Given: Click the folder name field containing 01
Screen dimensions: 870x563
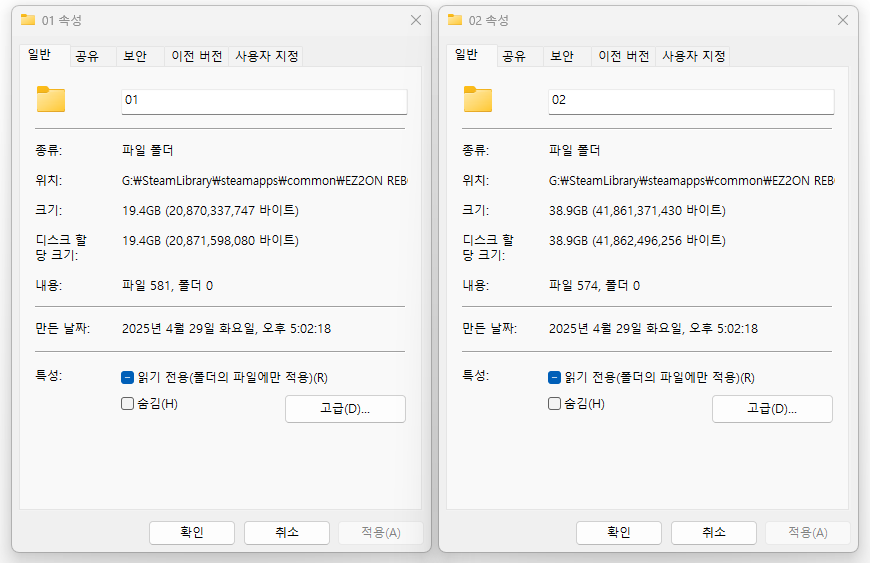Looking at the screenshot, I should 264,101.
